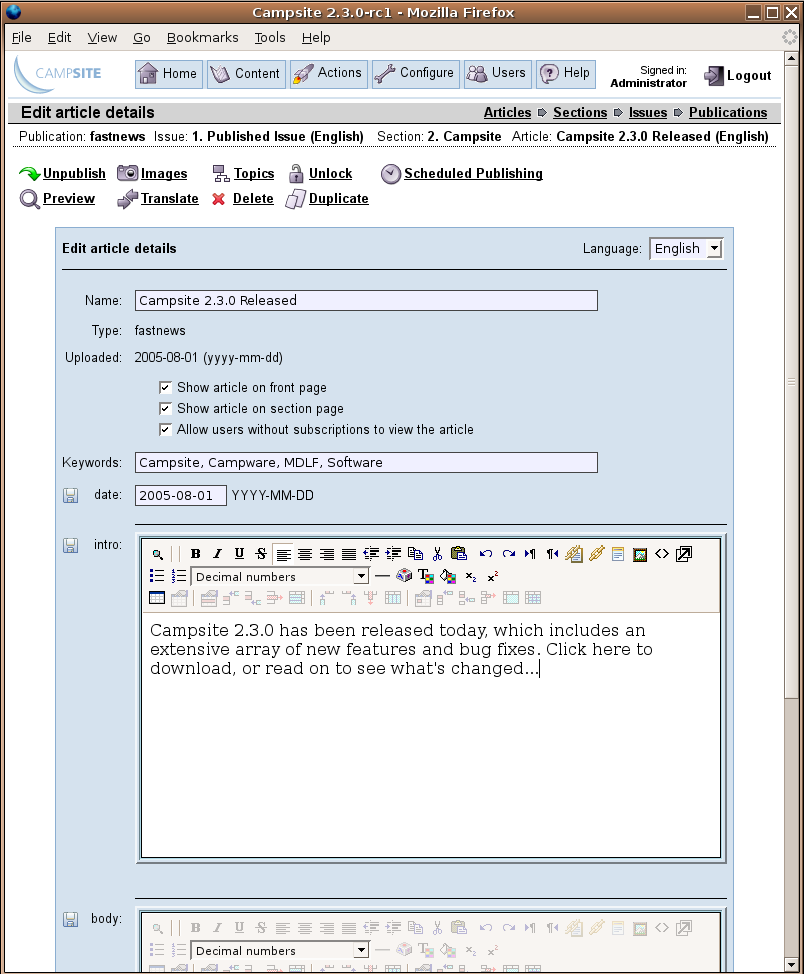This screenshot has width=804, height=975.
Task: Click the save icon beside body label
Action: point(70,920)
